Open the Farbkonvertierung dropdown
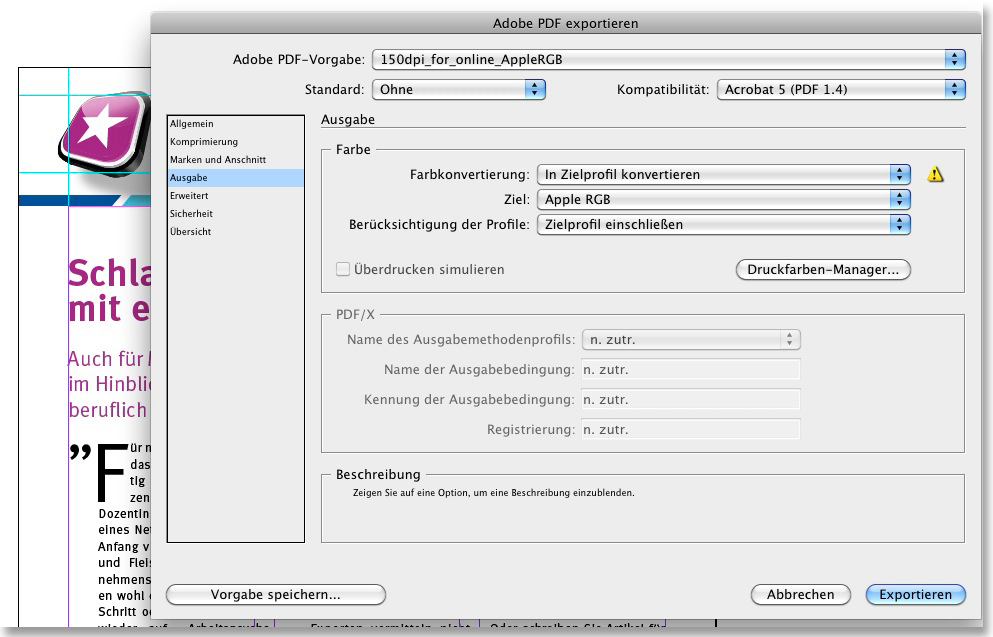Viewport: 993px width, 637px height. 724,174
